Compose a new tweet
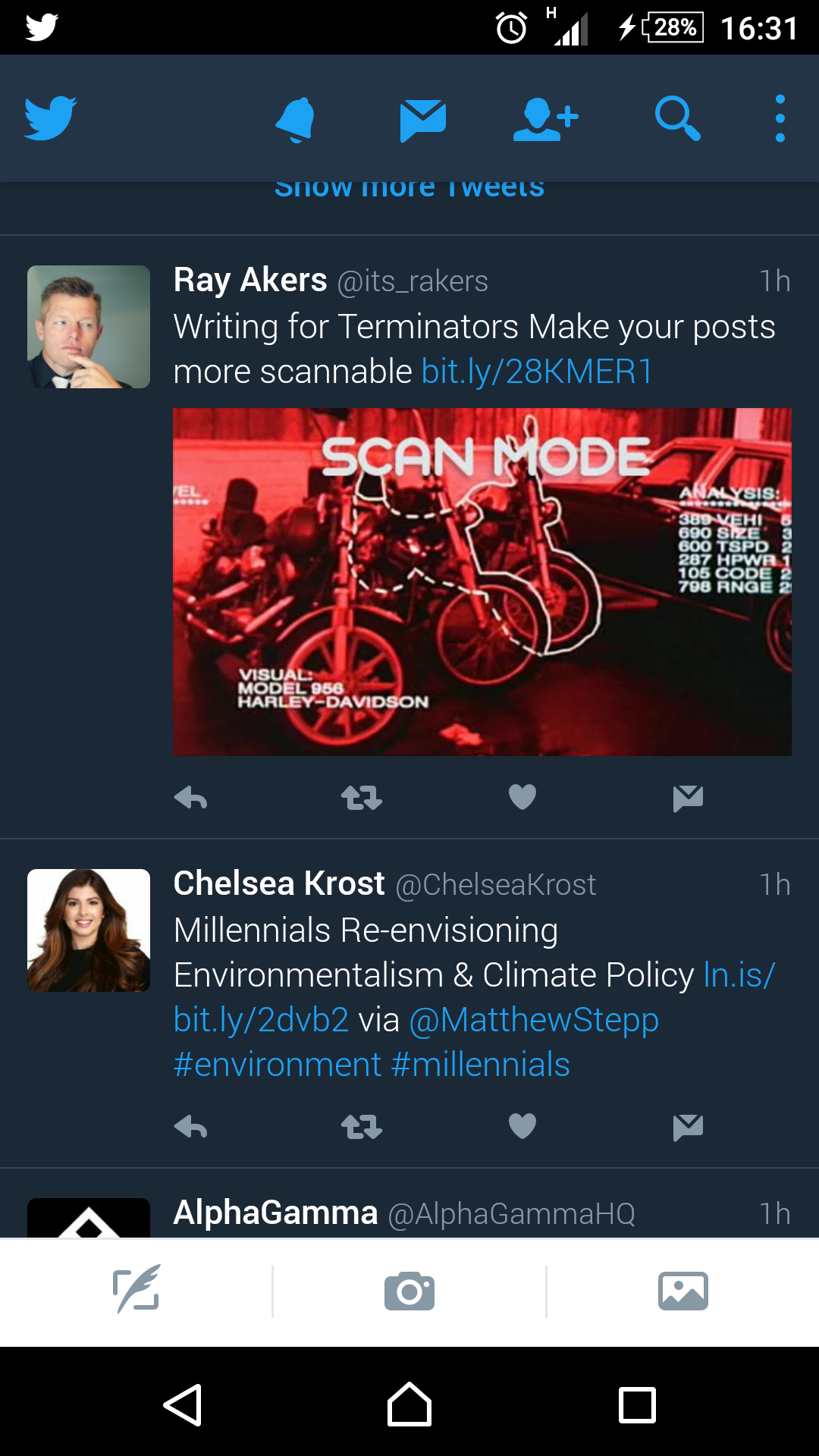This screenshot has height=1456, width=819. click(x=136, y=1291)
